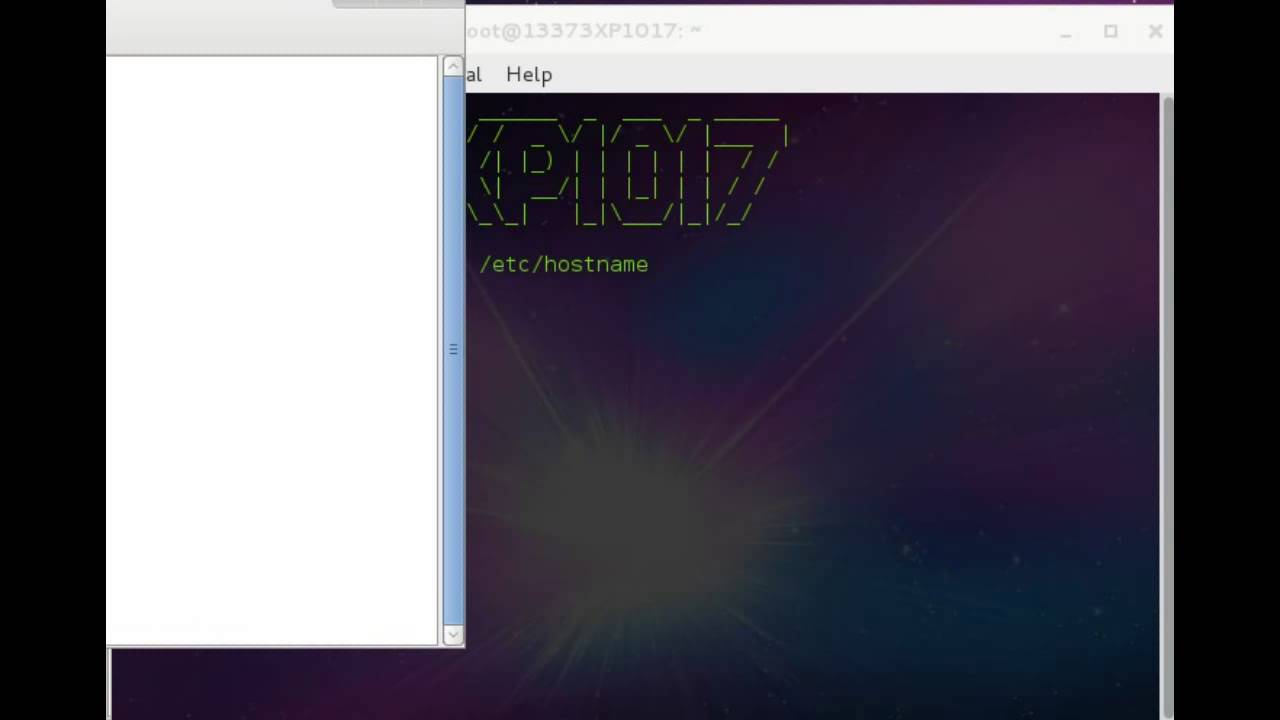
Task: Click the terminal window scrollbar
Action: tap(1166, 405)
